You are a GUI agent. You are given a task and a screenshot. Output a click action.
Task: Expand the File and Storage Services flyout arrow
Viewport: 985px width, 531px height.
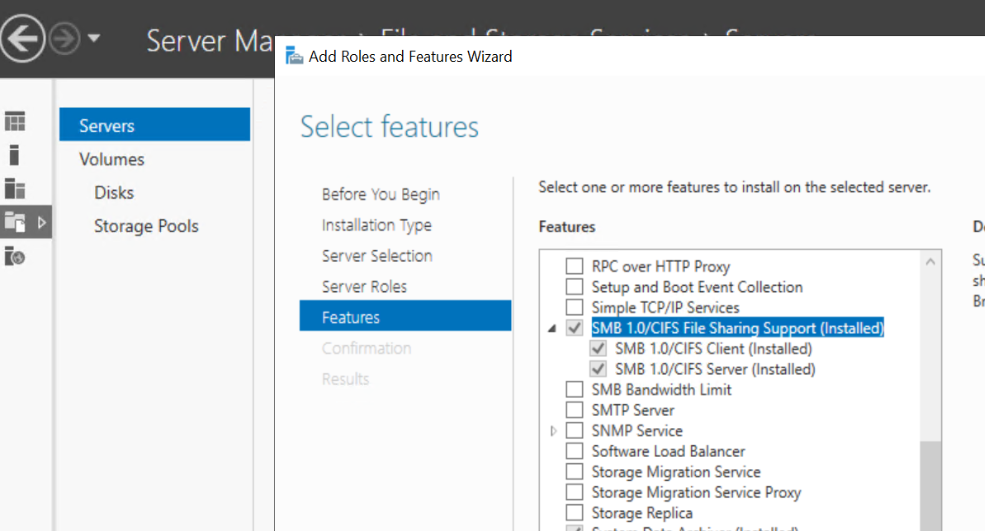[x=41, y=222]
